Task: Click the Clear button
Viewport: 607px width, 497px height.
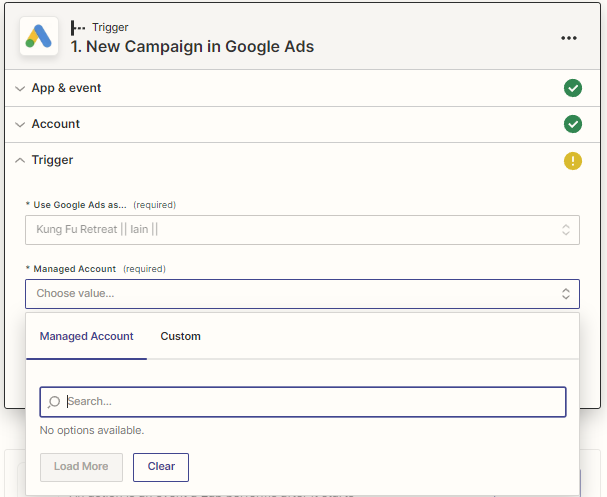Action: click(161, 467)
